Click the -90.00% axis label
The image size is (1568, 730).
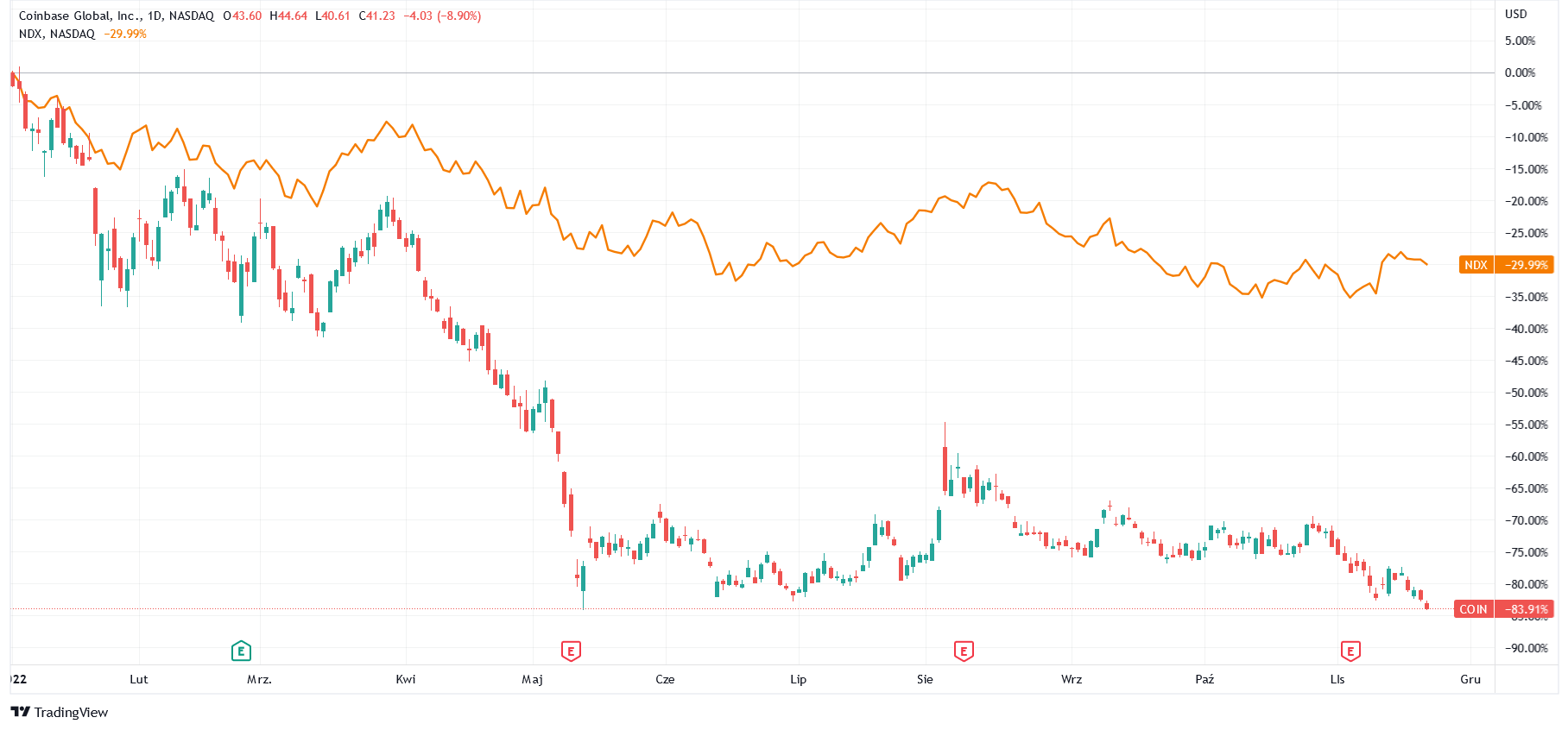(x=1526, y=648)
